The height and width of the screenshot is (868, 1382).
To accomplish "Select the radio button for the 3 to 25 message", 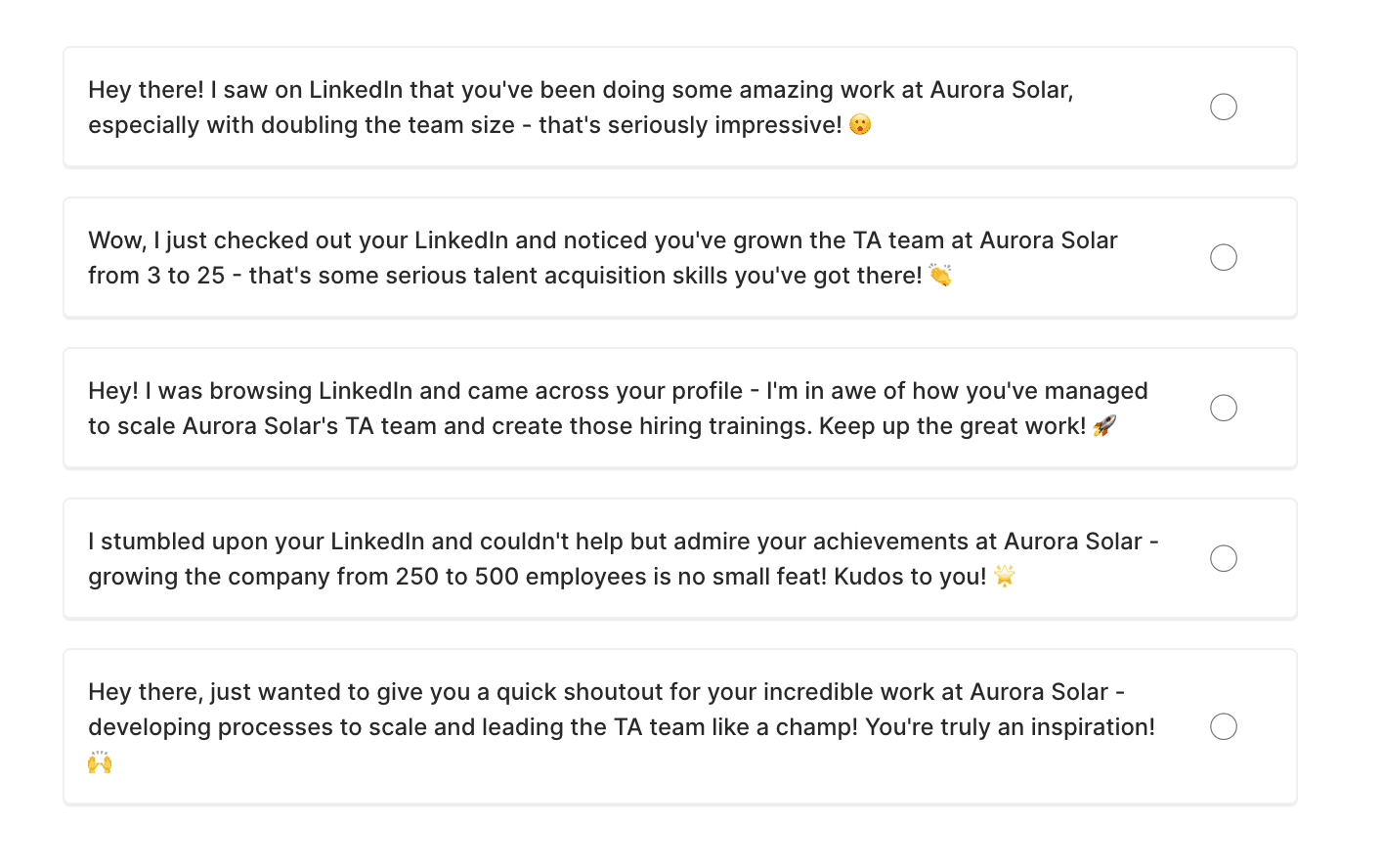I will pyautogui.click(x=1224, y=257).
